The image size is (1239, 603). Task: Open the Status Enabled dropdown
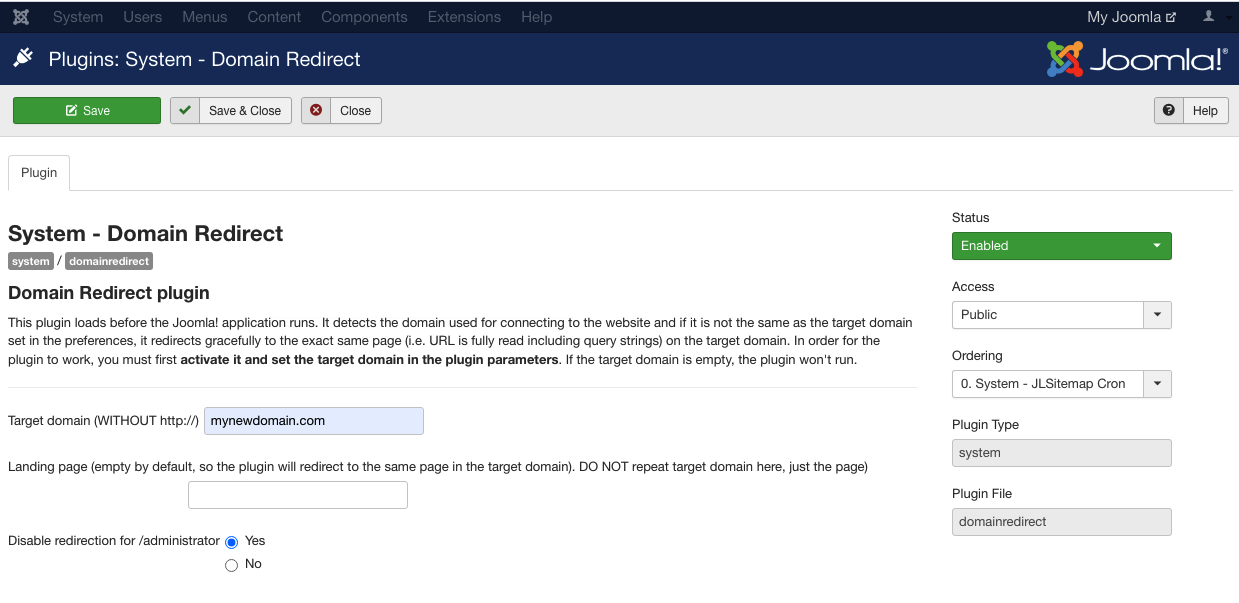point(1062,246)
